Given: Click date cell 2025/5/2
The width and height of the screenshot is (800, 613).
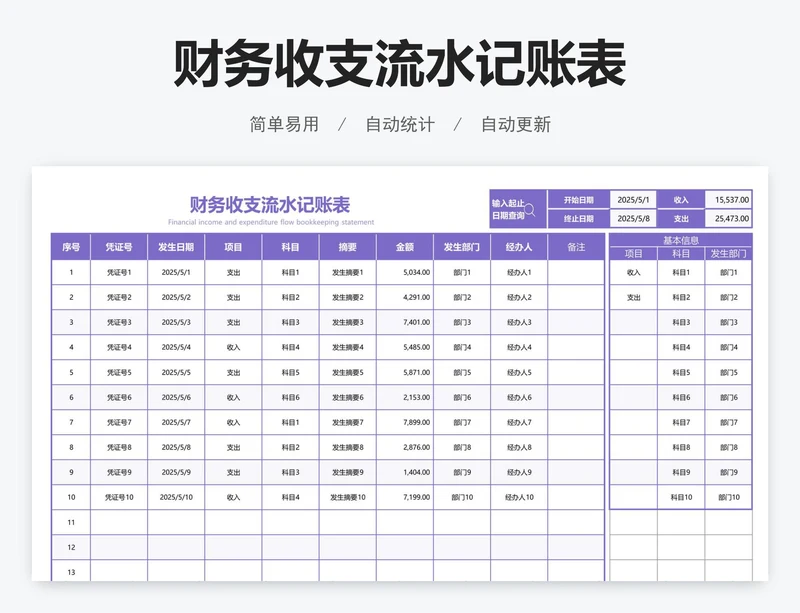Looking at the screenshot, I should [176, 297].
